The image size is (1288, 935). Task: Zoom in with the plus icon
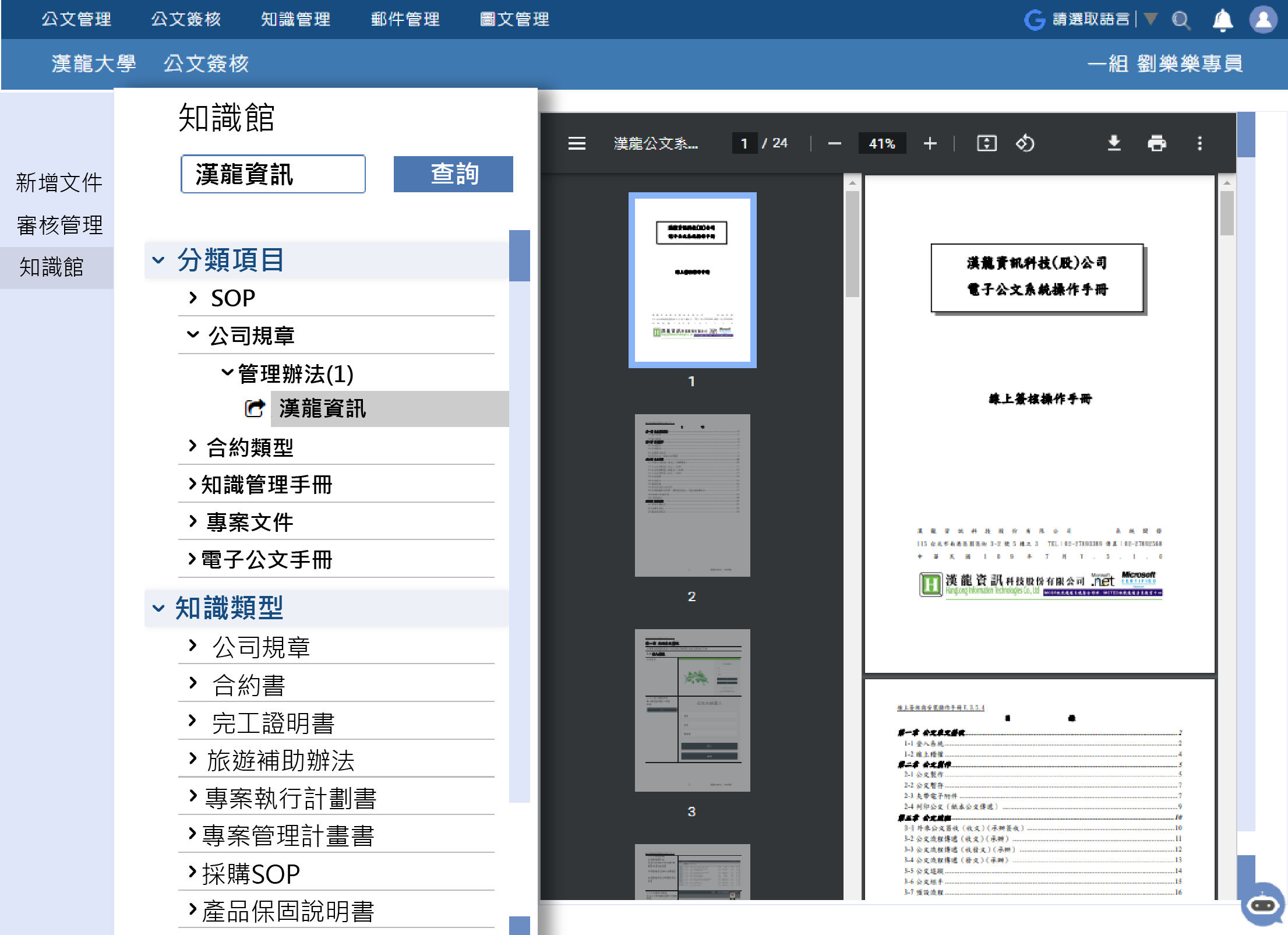930,143
